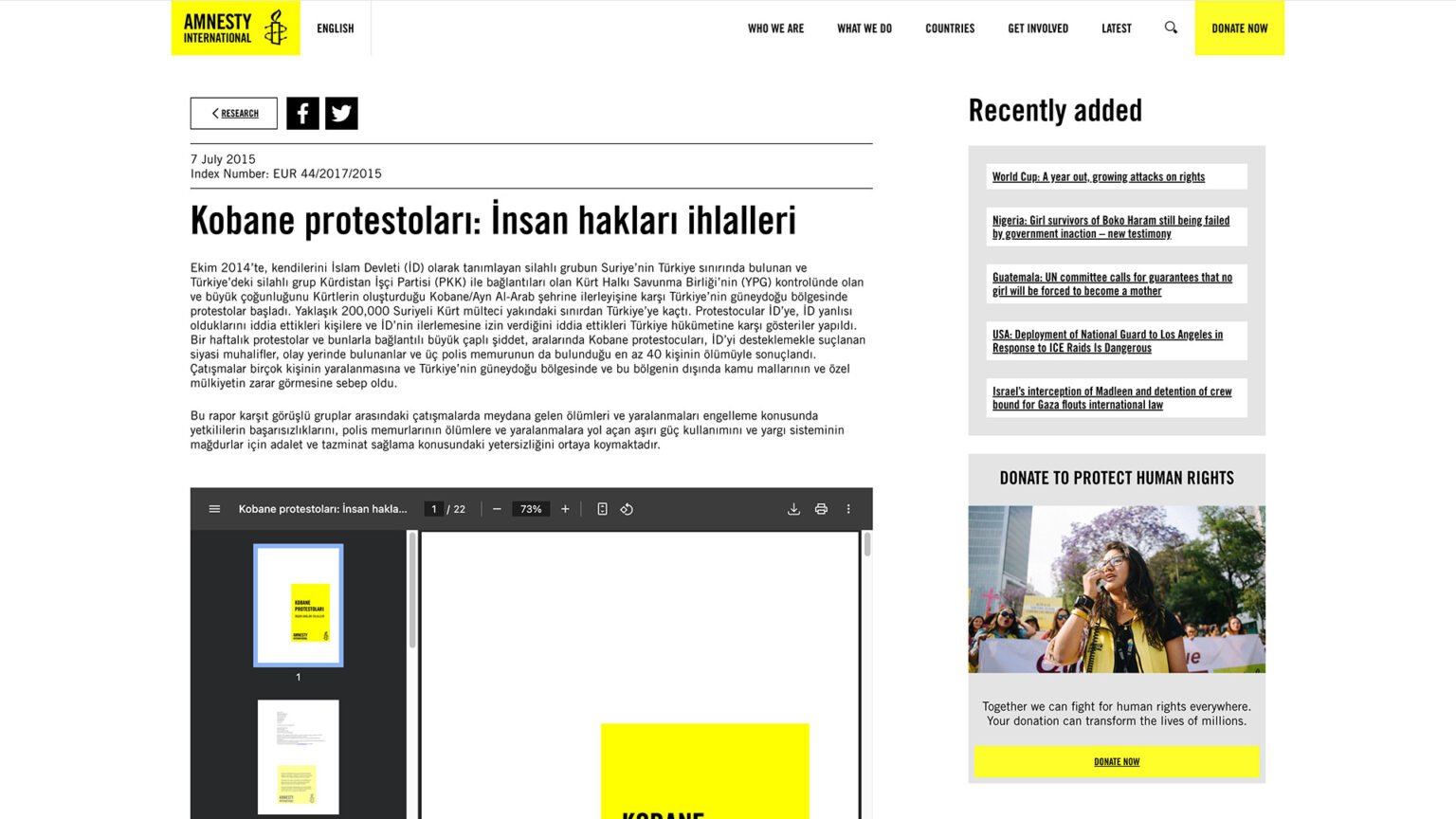Click Recently added heading

[1055, 111]
